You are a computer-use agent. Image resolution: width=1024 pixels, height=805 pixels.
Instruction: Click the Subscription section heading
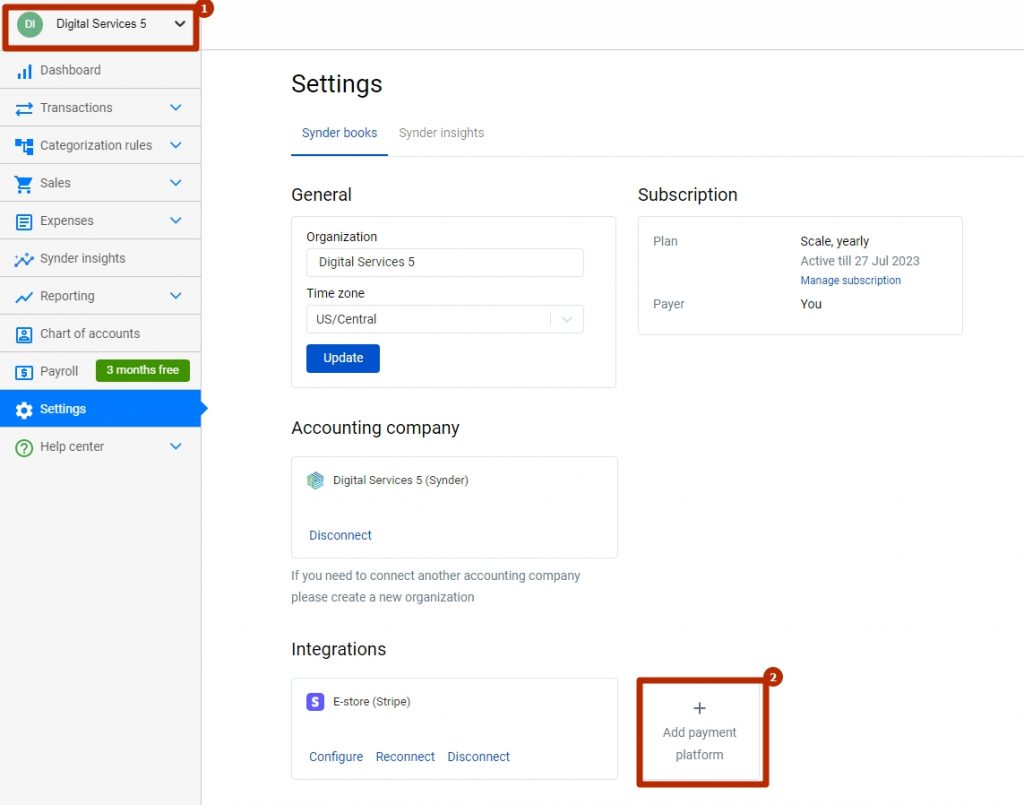point(687,195)
